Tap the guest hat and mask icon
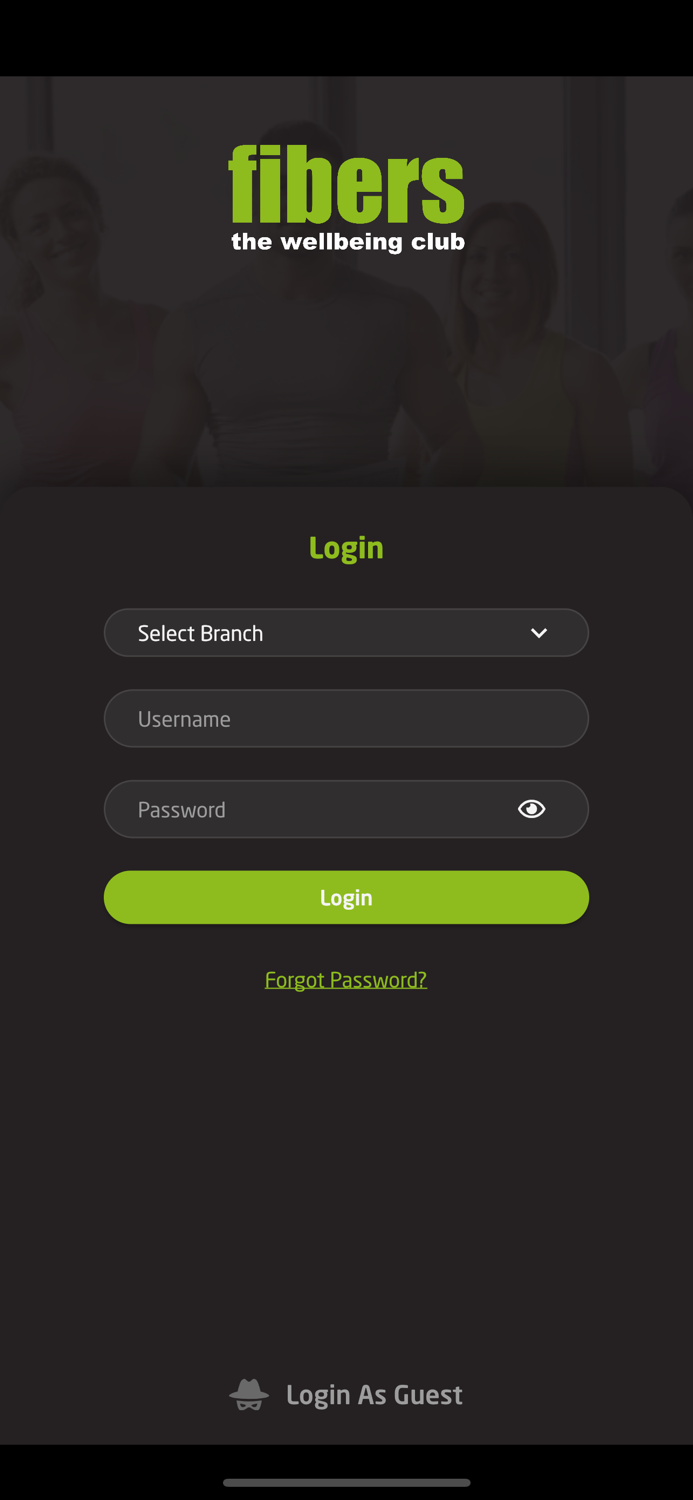Image resolution: width=693 pixels, height=1500 pixels. (x=249, y=1394)
